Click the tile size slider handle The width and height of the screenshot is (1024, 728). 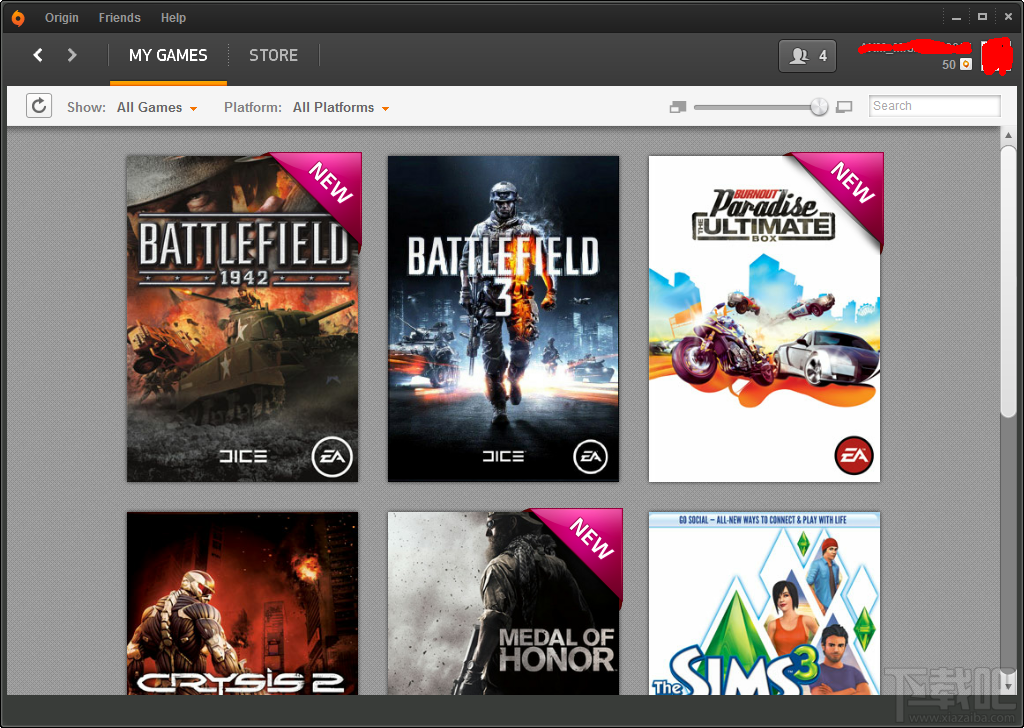click(819, 106)
